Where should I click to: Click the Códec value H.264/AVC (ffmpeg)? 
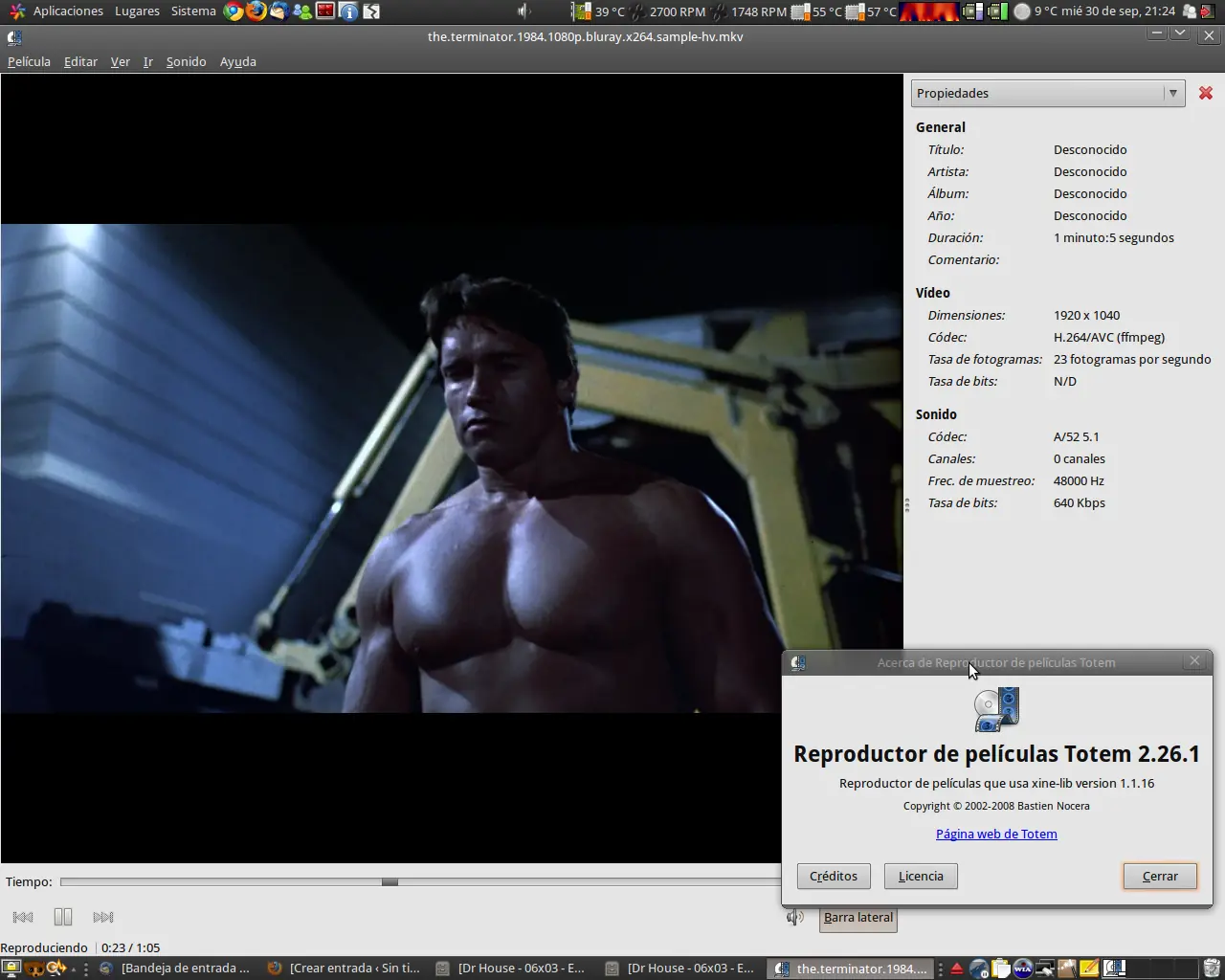pos(1109,337)
